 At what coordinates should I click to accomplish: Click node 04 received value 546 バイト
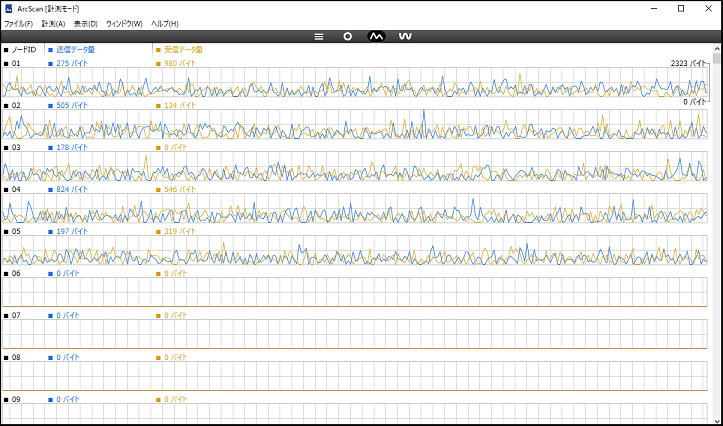pyautogui.click(x=180, y=189)
